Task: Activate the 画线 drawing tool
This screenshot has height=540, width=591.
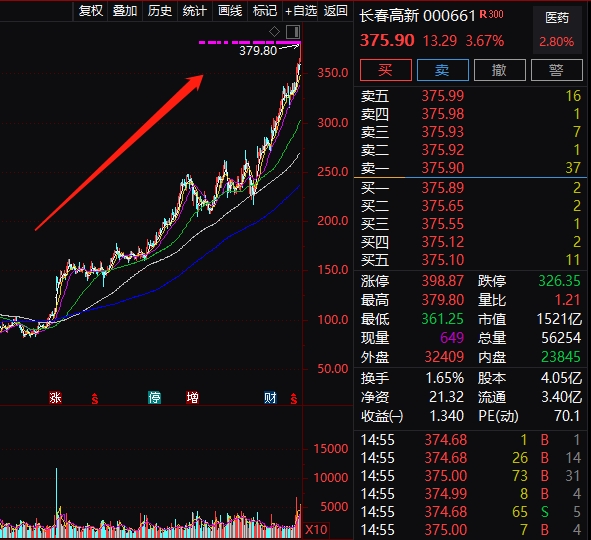Action: tap(230, 11)
